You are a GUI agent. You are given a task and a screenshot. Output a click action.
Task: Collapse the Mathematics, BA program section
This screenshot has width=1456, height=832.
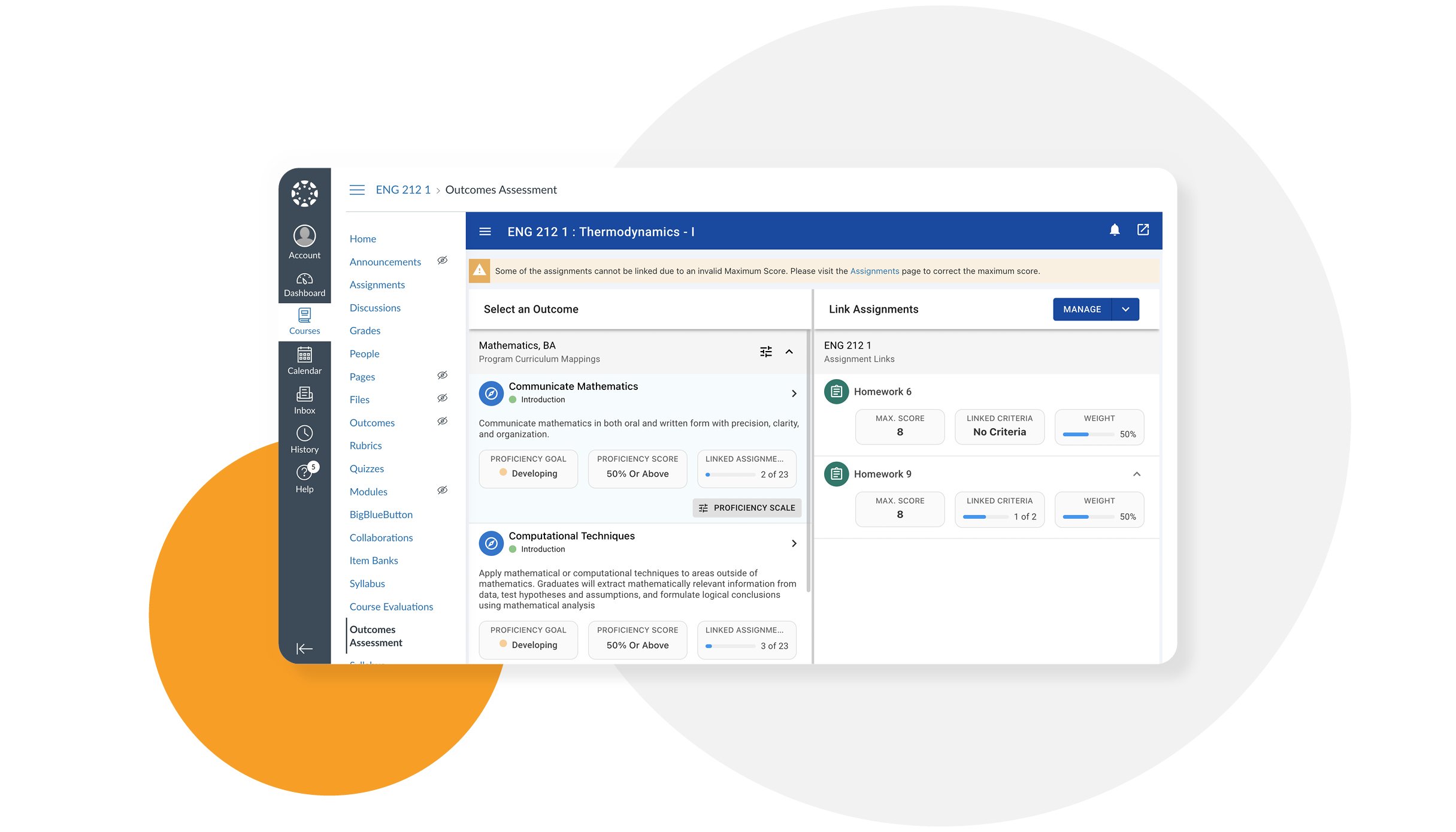pyautogui.click(x=789, y=352)
